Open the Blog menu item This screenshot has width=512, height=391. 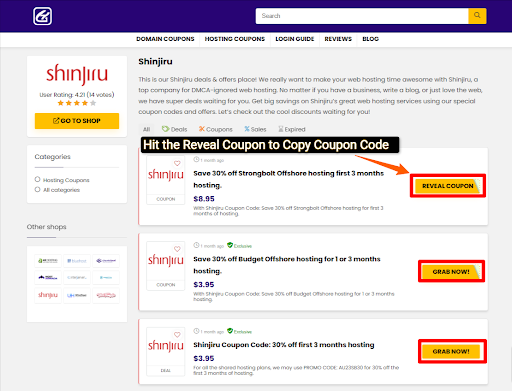[x=370, y=39]
